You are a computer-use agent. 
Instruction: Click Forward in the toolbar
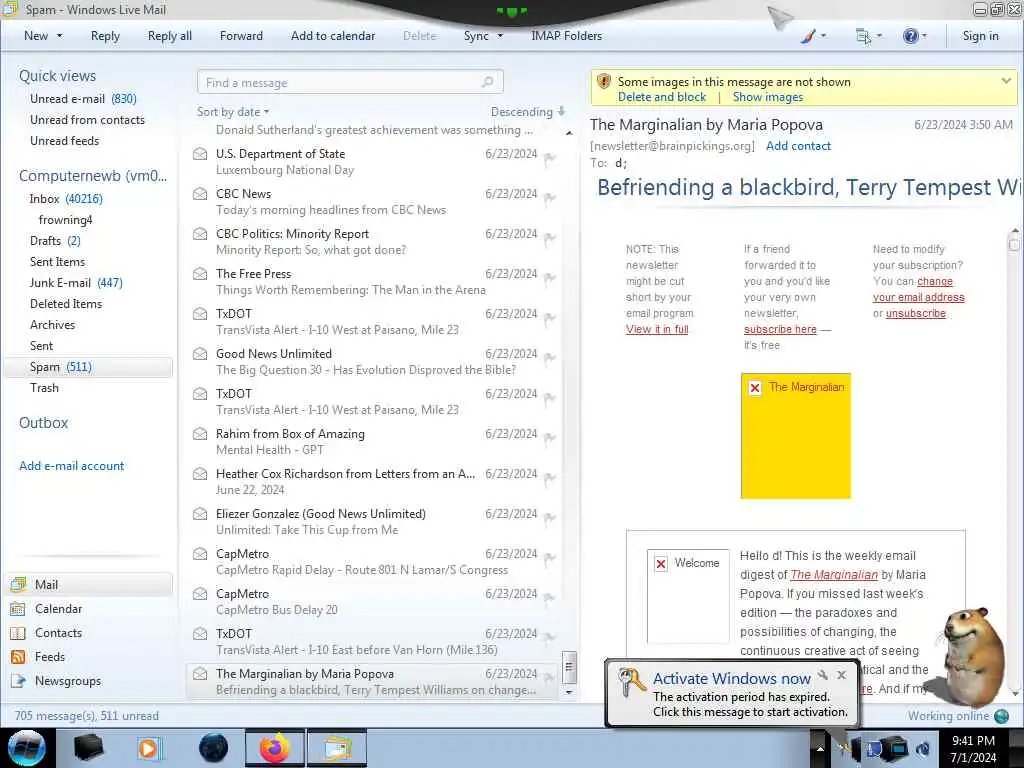pos(241,36)
